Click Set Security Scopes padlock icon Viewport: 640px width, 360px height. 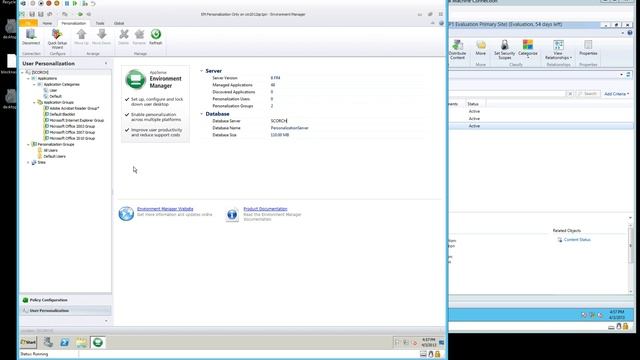504,45
